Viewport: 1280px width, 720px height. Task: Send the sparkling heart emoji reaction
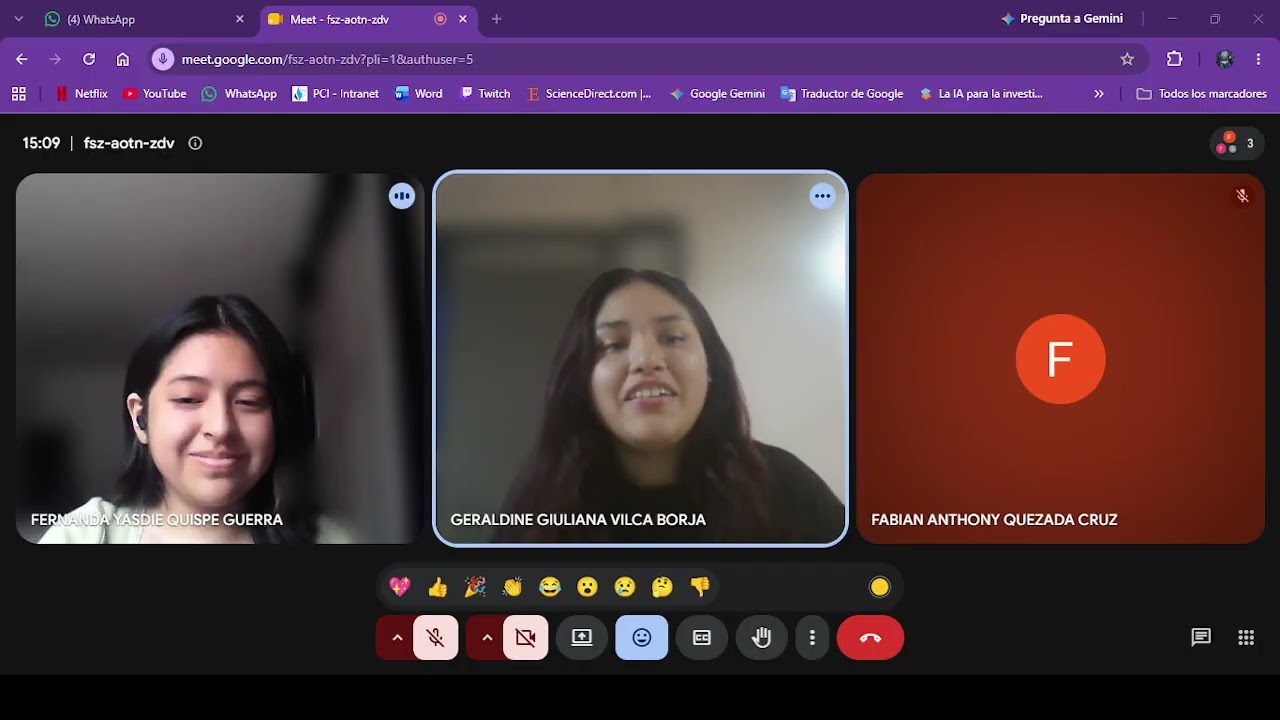coord(400,587)
